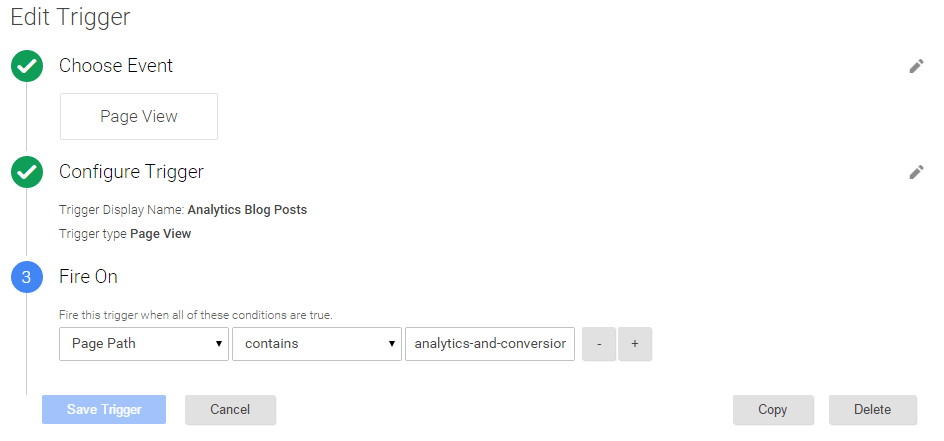Click the Analytics Blog Posts display name

(247, 210)
